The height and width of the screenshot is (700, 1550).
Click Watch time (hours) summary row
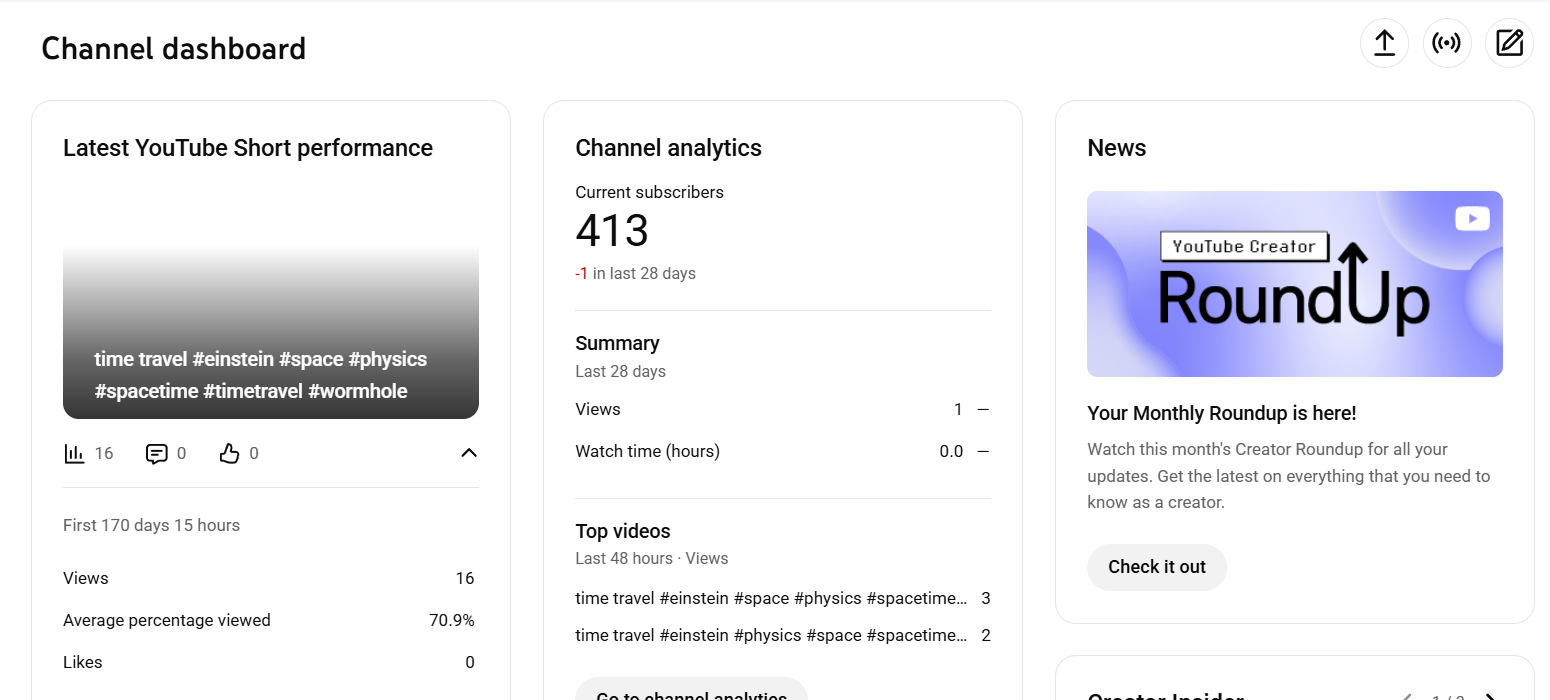[x=782, y=451]
